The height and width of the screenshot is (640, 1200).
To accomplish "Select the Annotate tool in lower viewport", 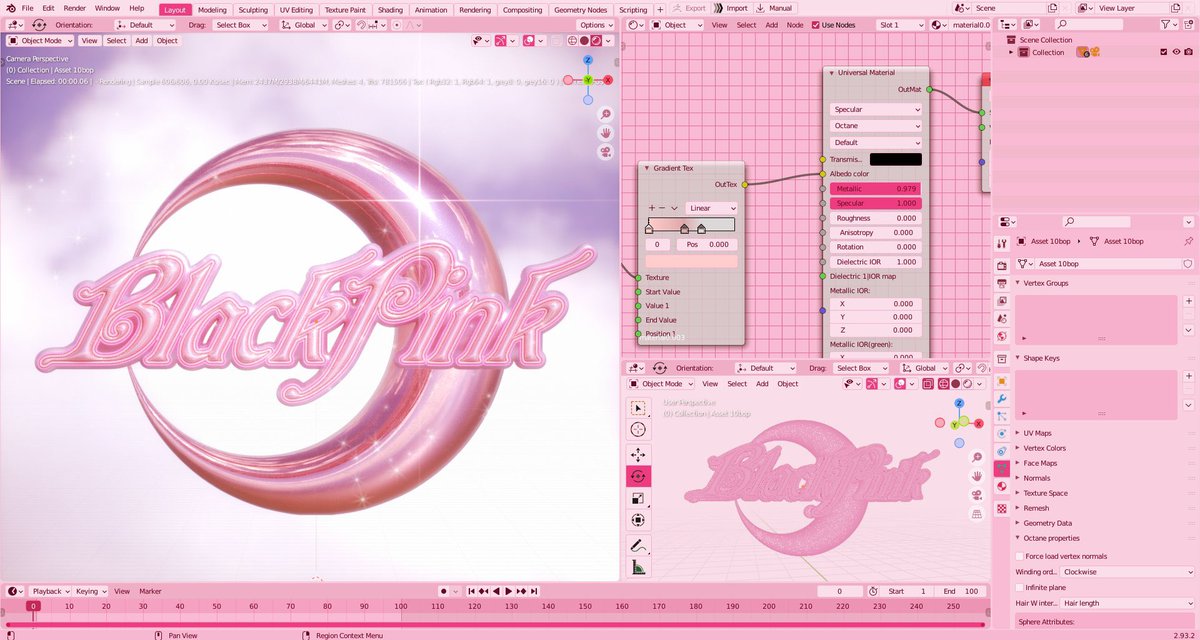I will [x=638, y=545].
